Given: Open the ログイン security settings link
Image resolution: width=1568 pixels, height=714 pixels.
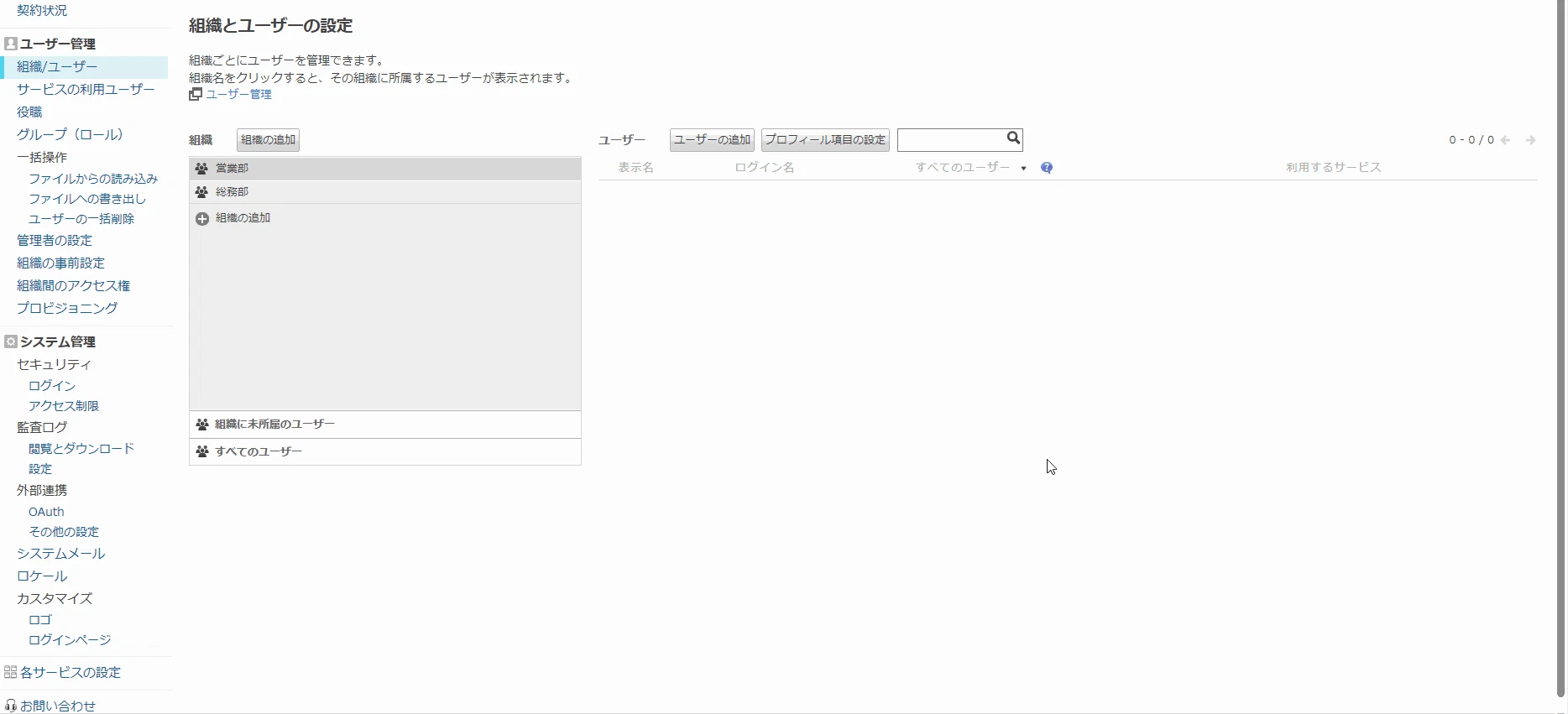Looking at the screenshot, I should point(52,386).
